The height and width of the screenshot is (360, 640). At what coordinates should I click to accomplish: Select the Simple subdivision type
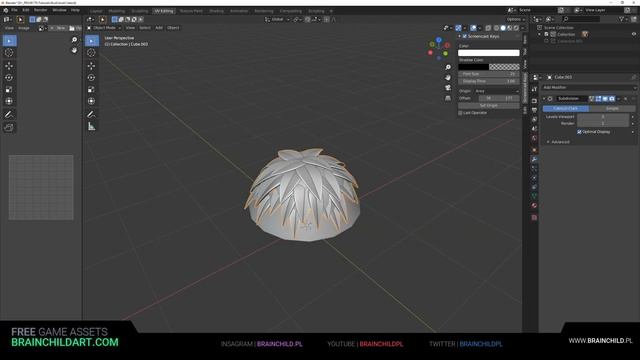(612, 109)
